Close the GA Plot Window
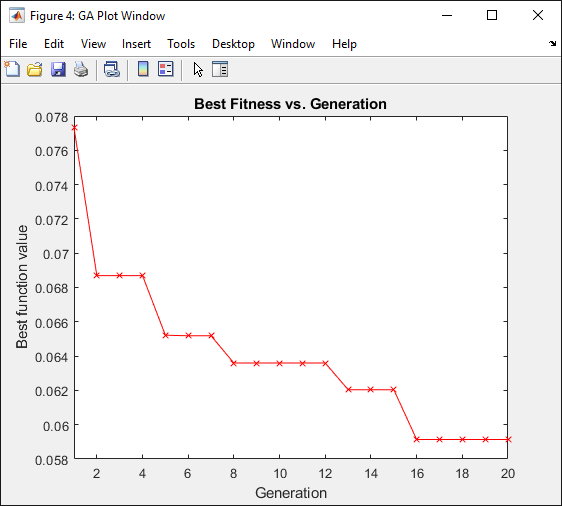 (x=538, y=15)
